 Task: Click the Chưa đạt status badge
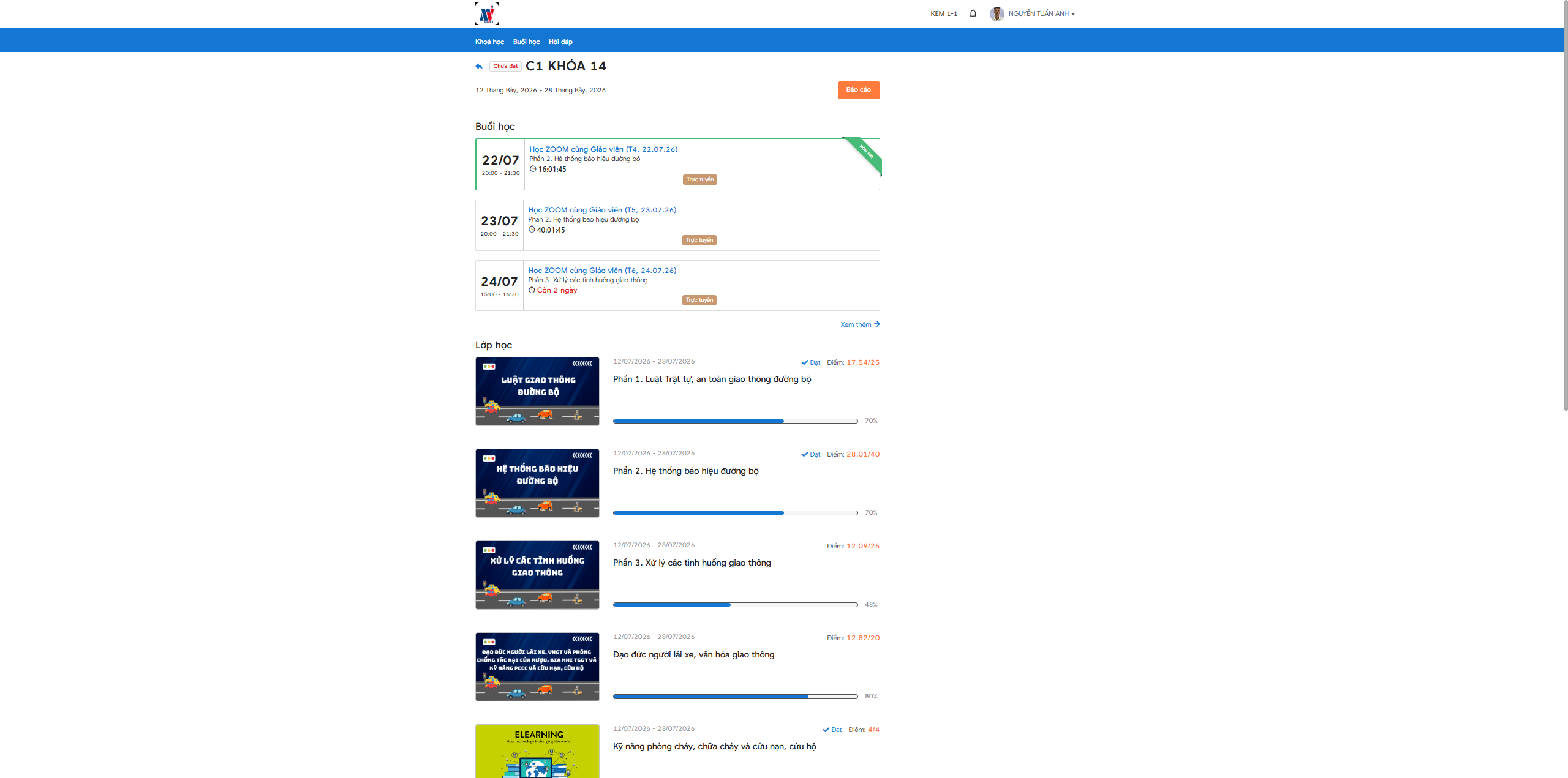point(505,66)
